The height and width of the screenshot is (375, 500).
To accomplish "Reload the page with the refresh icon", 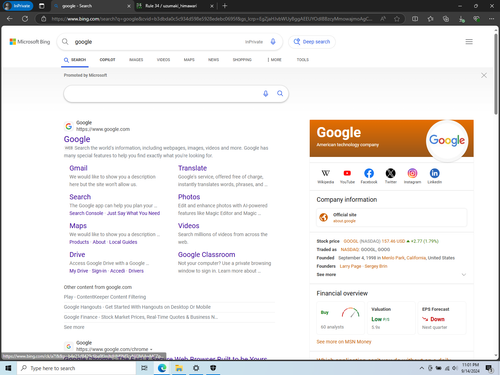I will click(25, 19).
